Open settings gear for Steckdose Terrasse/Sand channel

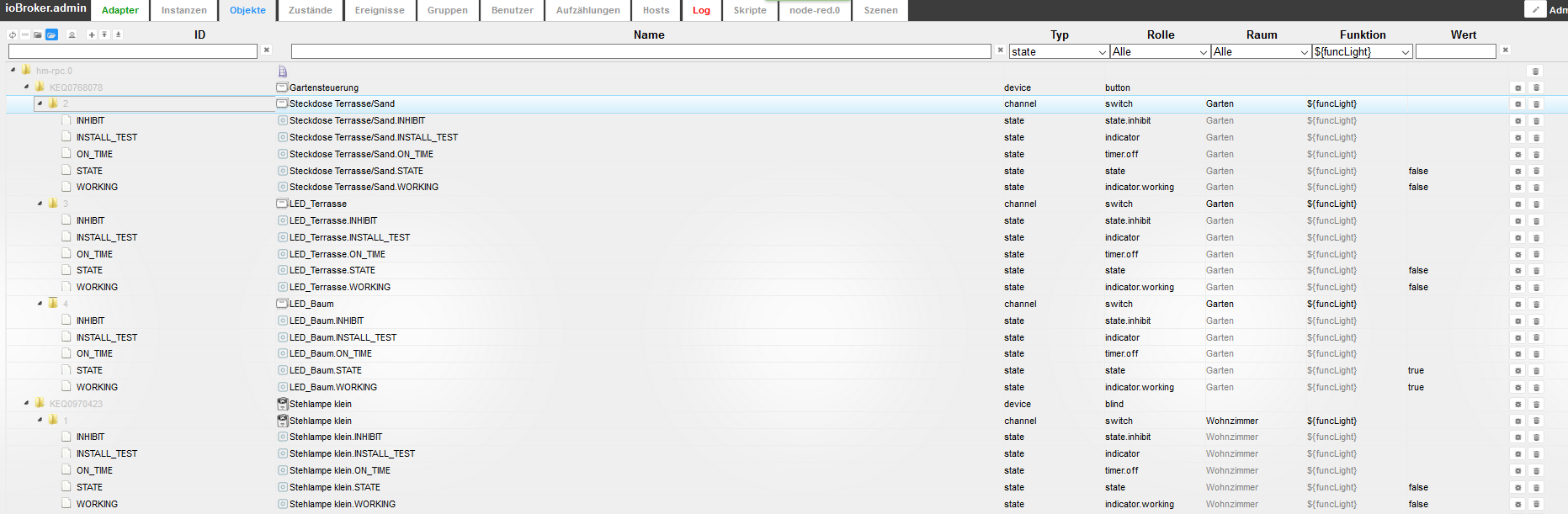click(x=1518, y=104)
